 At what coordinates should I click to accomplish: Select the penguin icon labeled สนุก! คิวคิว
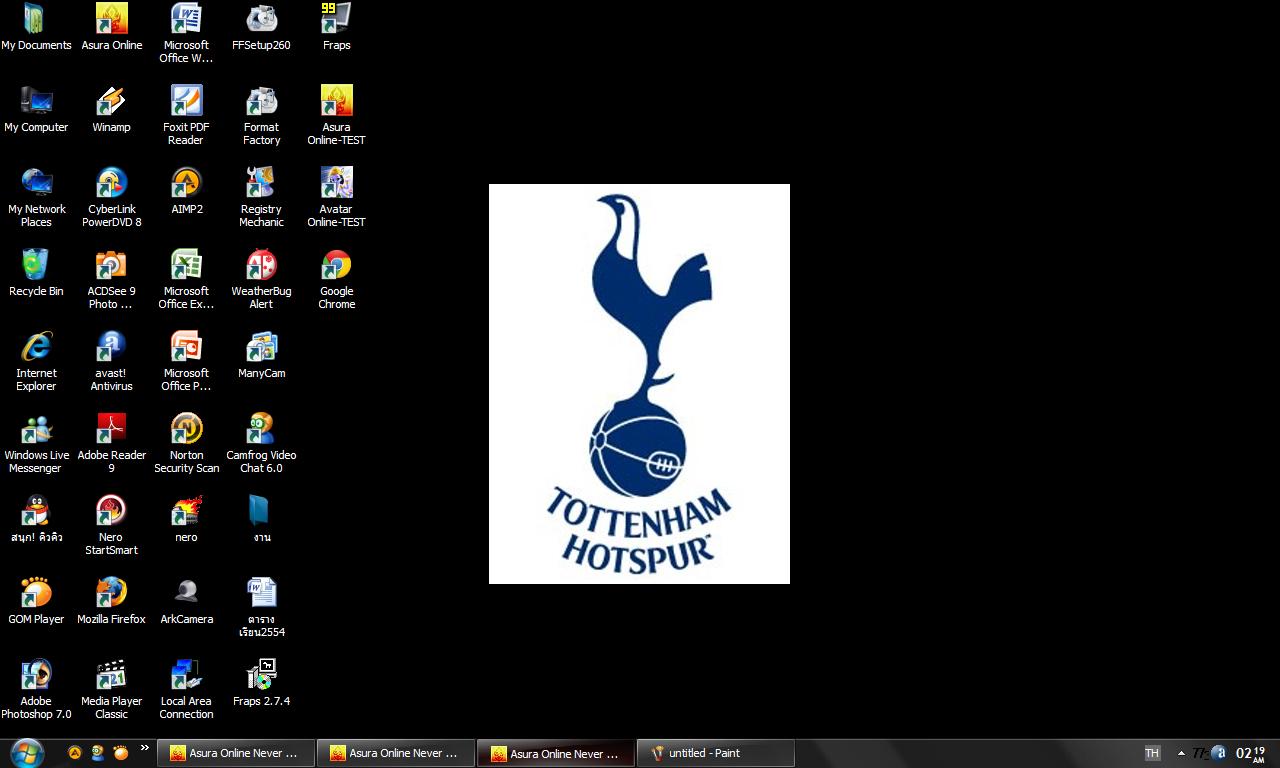point(36,519)
